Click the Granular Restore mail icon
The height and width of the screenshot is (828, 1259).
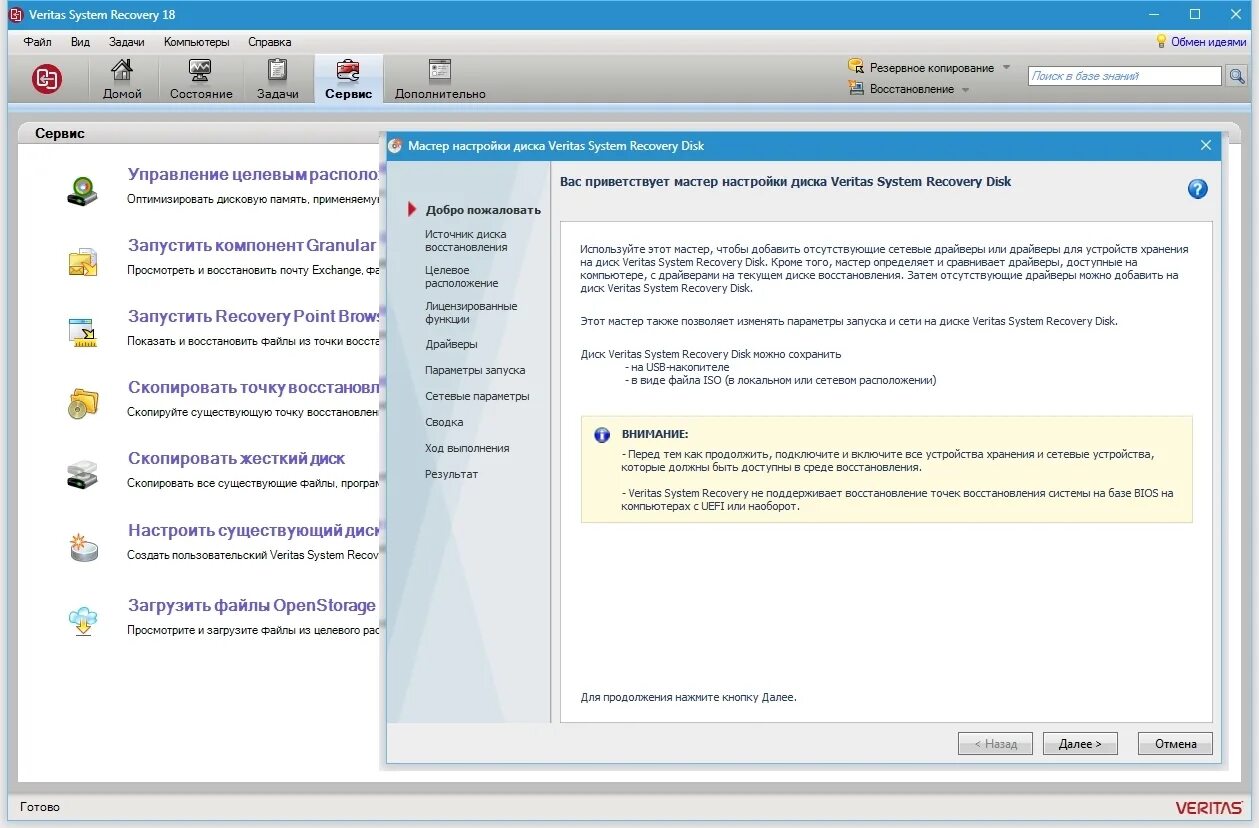point(83,262)
